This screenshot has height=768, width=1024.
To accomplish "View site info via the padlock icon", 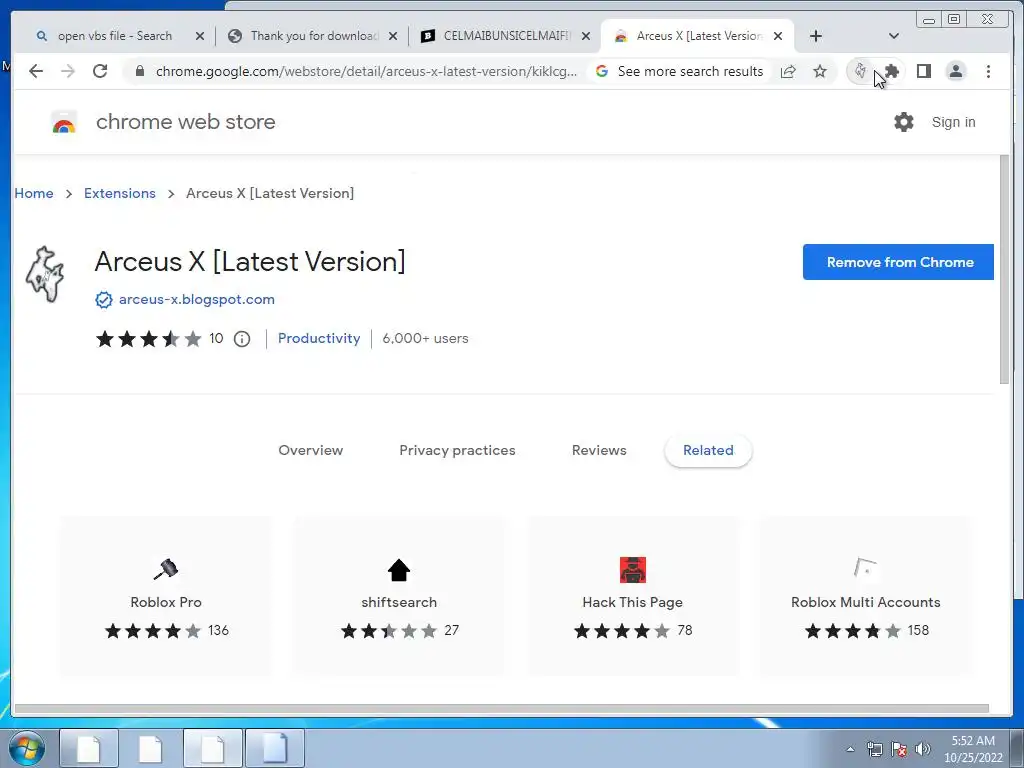I will (139, 71).
